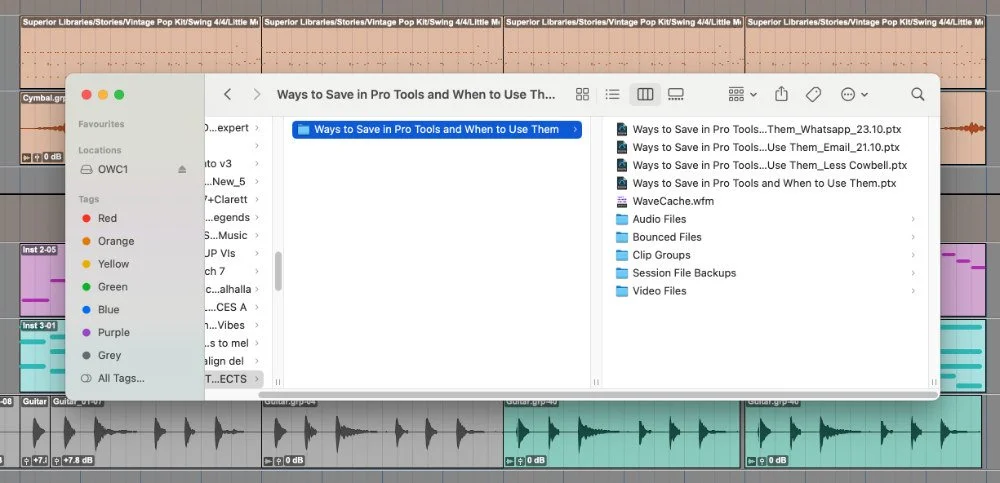Select the Cymbal.grp clip in Pro Tools
The height and width of the screenshot is (483, 1000).
[43, 126]
